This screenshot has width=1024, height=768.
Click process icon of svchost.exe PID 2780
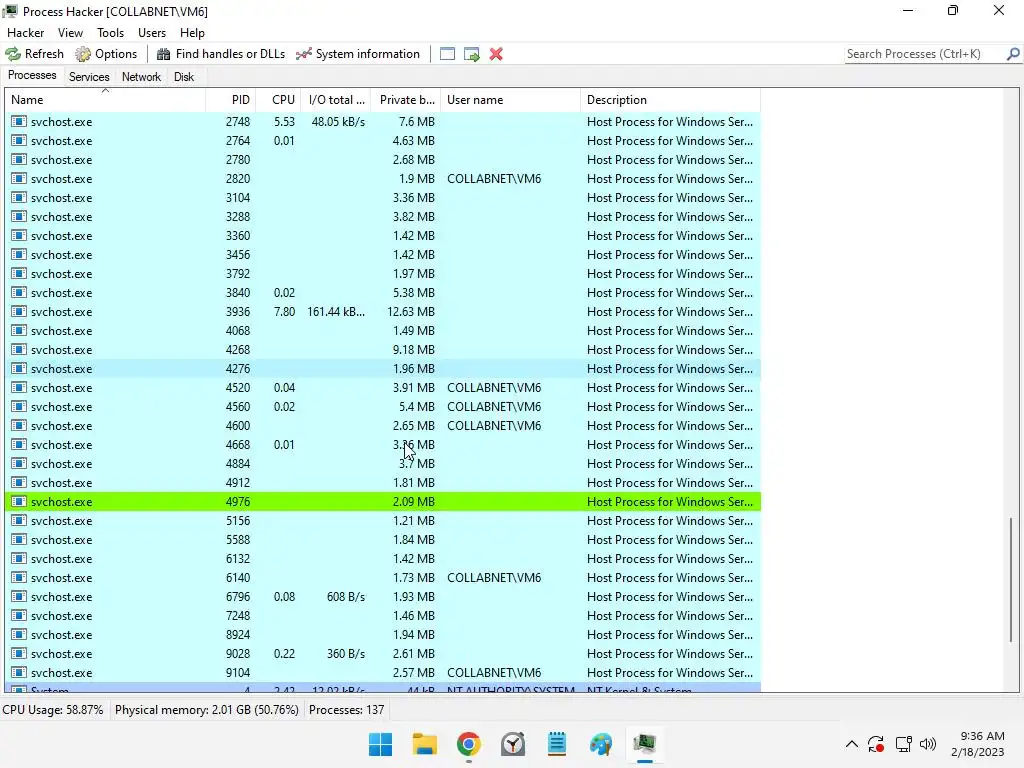point(19,159)
